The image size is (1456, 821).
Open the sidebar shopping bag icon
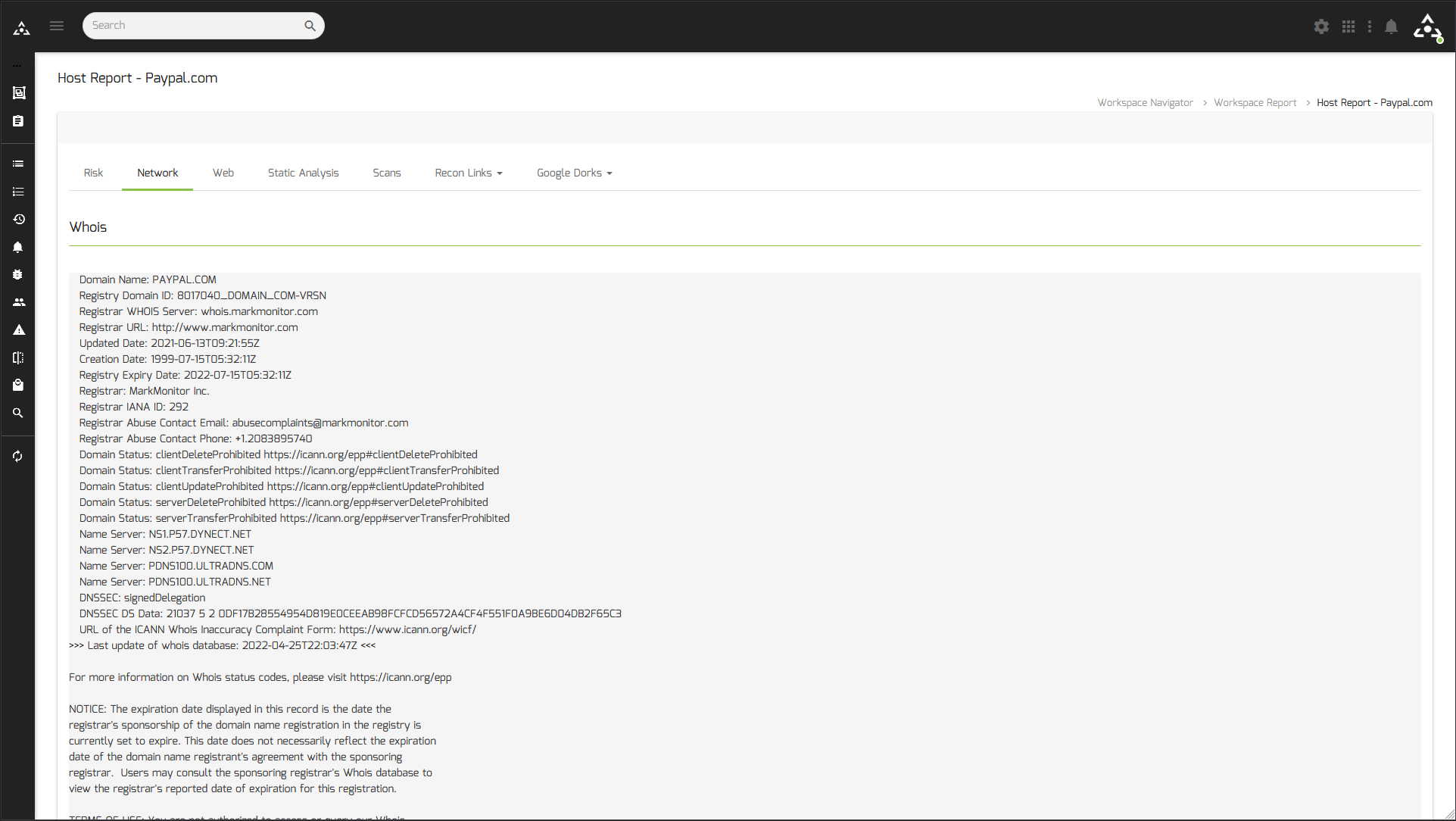[18, 385]
